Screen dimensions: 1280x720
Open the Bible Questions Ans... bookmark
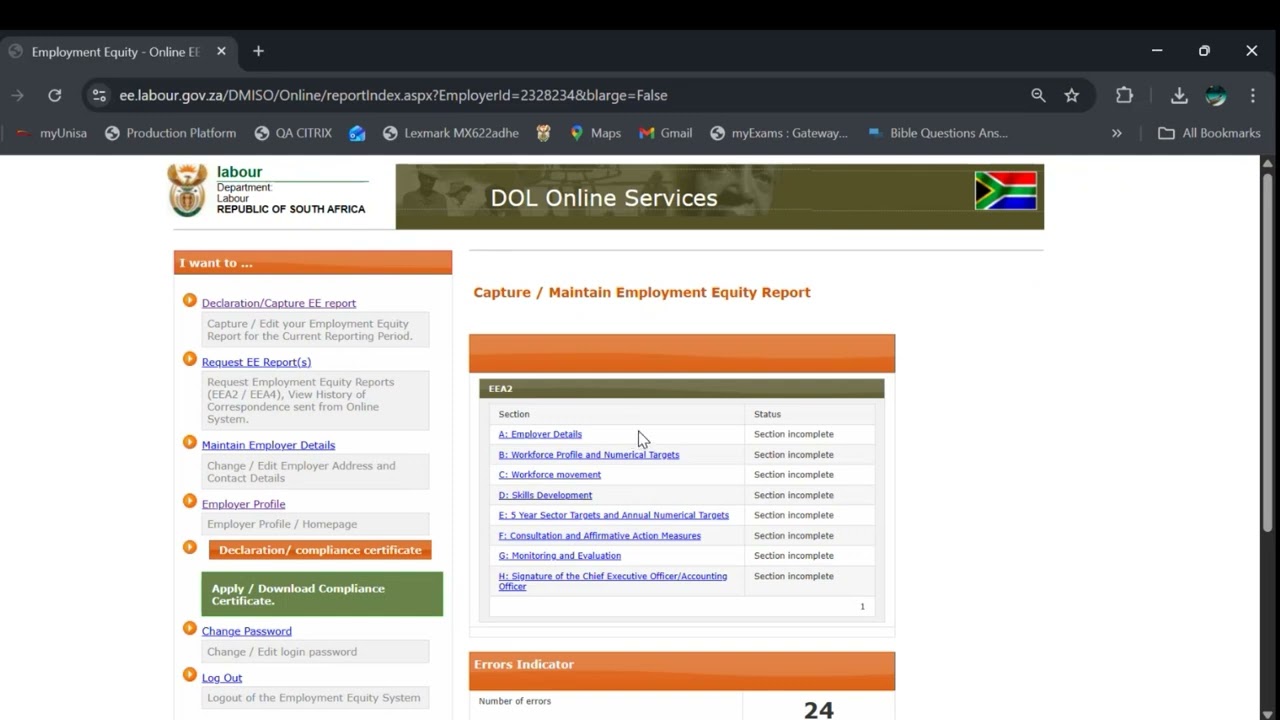point(937,133)
